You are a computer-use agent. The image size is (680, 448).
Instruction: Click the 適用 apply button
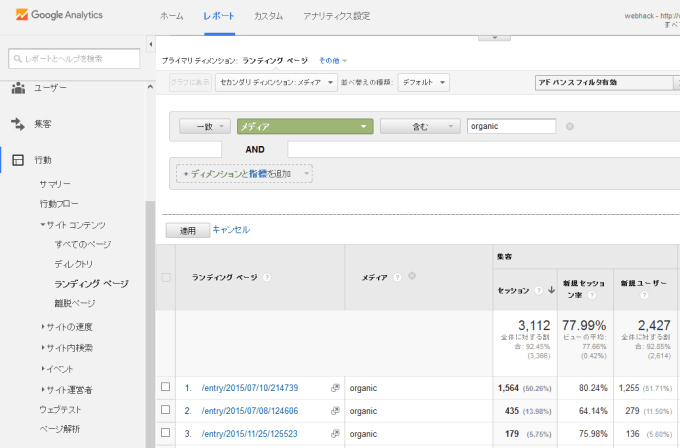[187, 230]
